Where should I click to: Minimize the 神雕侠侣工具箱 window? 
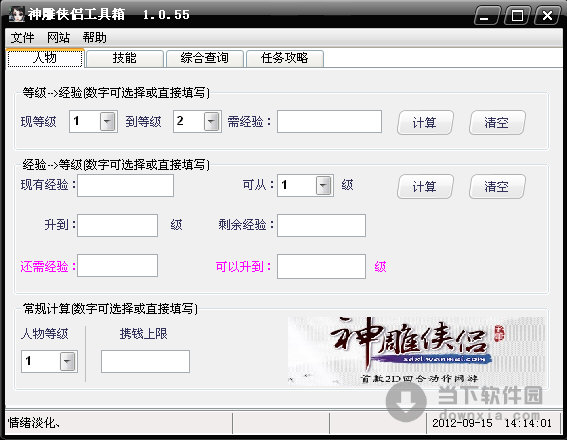tap(486, 16)
